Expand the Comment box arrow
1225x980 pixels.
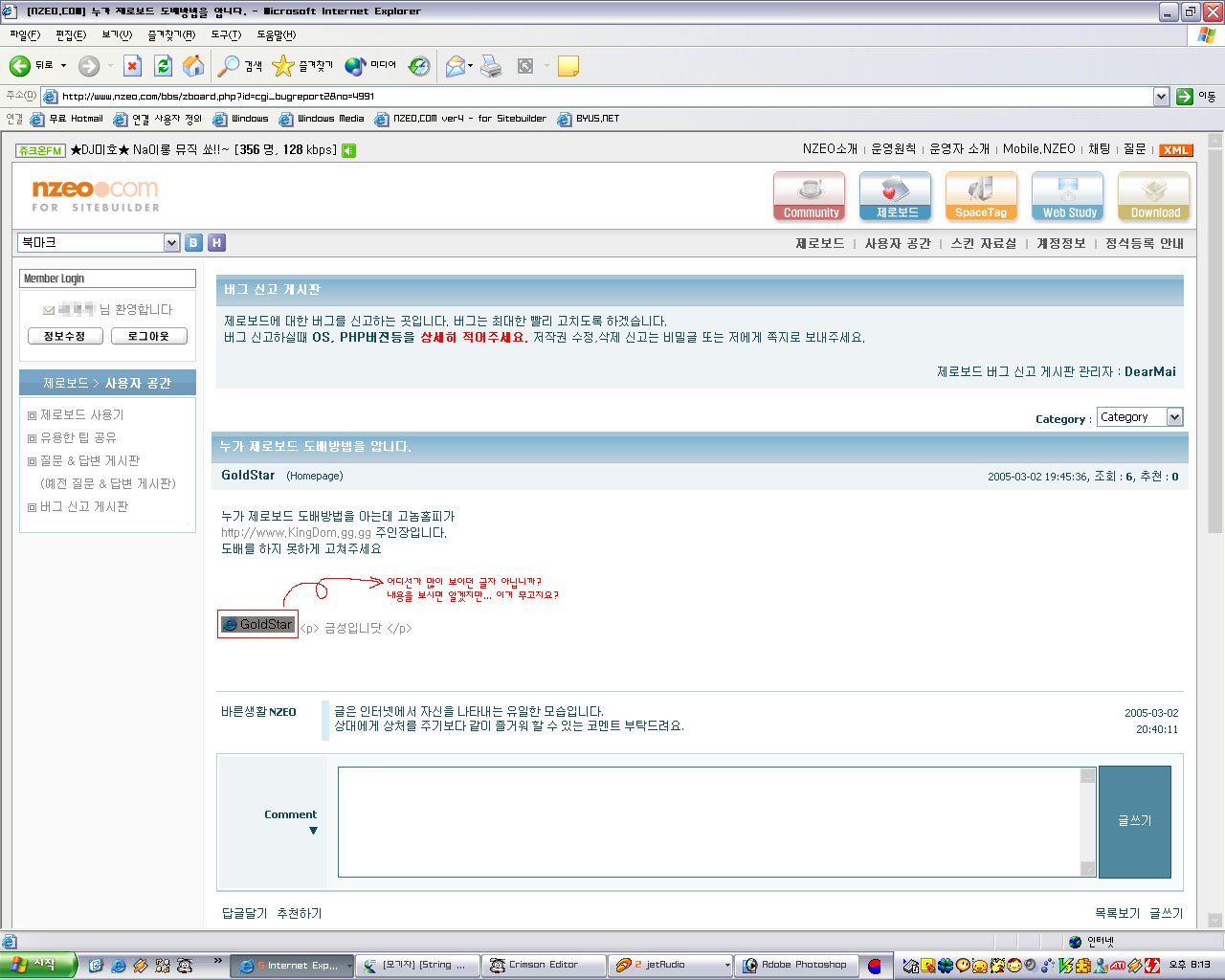(x=313, y=831)
